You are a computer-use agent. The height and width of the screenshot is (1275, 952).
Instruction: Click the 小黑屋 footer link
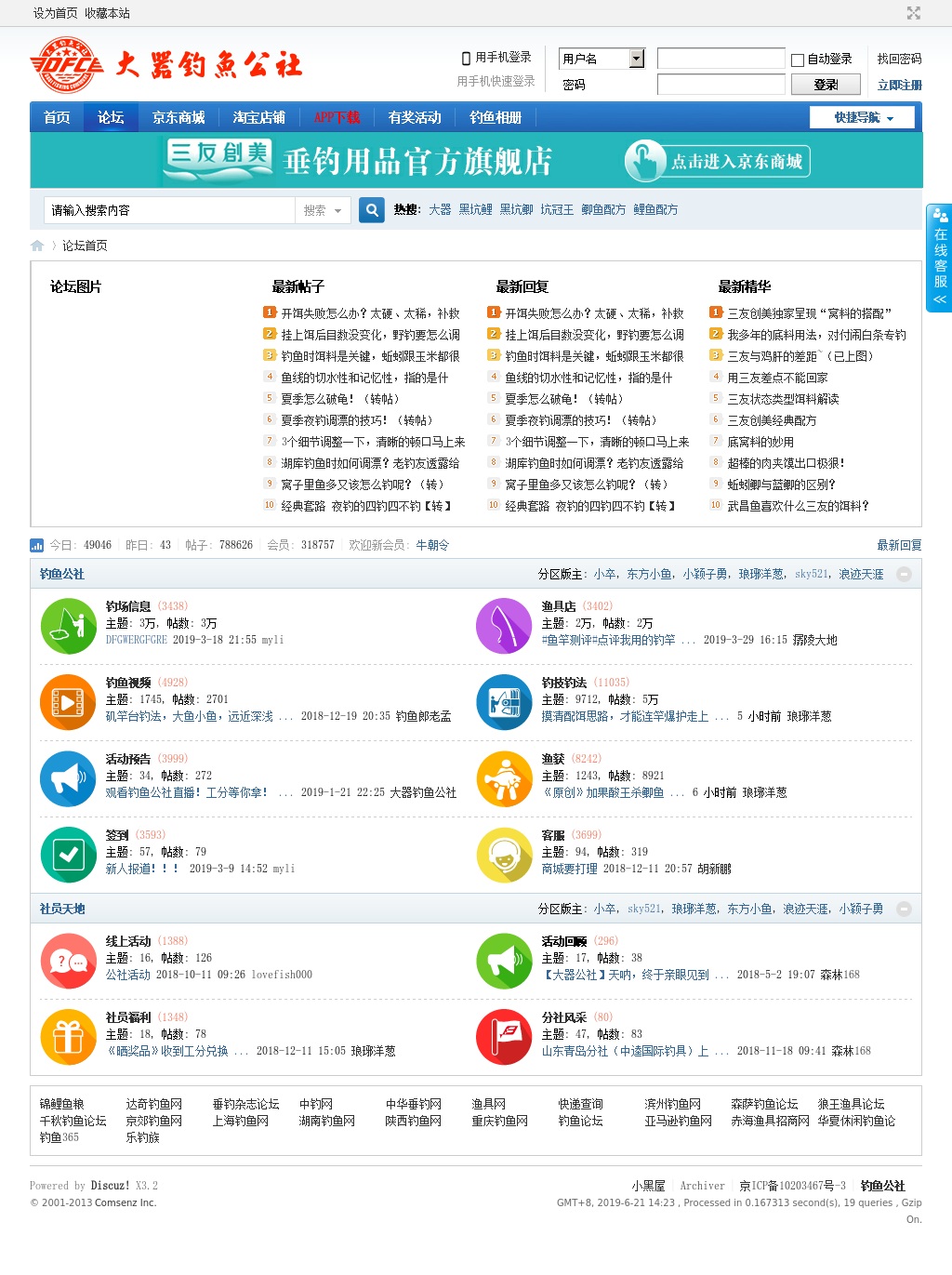click(648, 1186)
